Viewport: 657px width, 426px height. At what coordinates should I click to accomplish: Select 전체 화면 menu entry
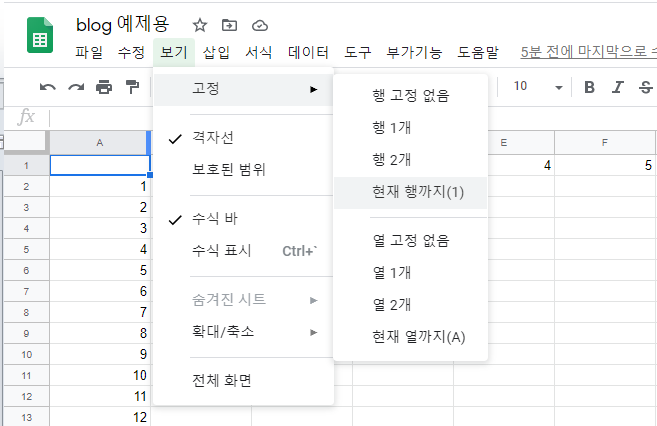(243, 381)
